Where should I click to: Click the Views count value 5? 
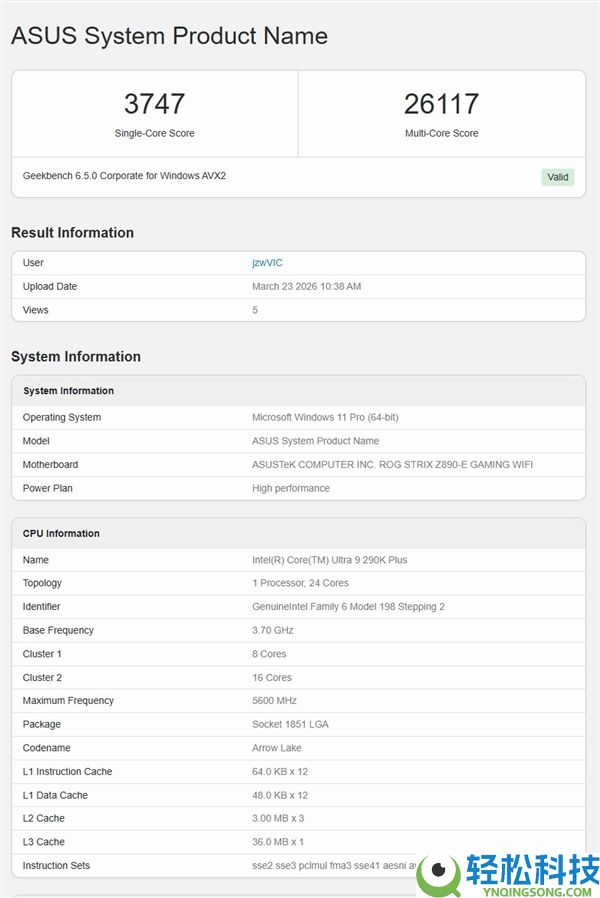tap(255, 310)
